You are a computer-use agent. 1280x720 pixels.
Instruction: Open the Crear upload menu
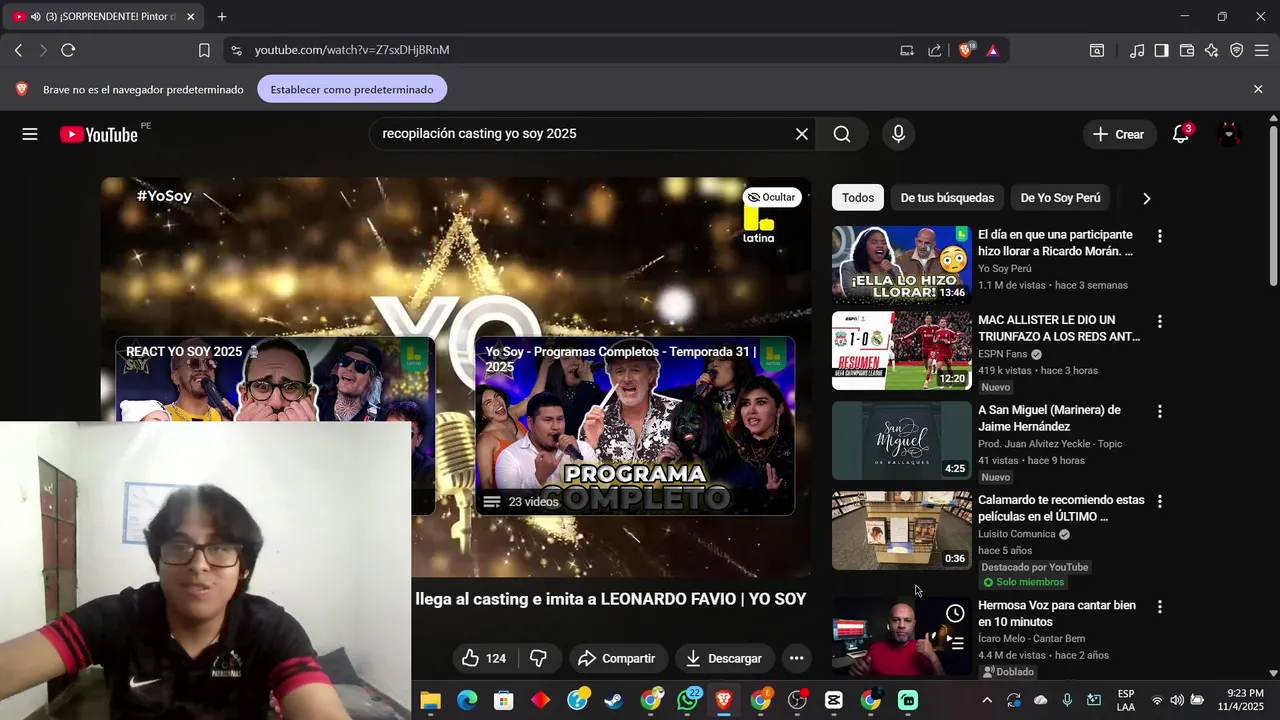point(1119,134)
